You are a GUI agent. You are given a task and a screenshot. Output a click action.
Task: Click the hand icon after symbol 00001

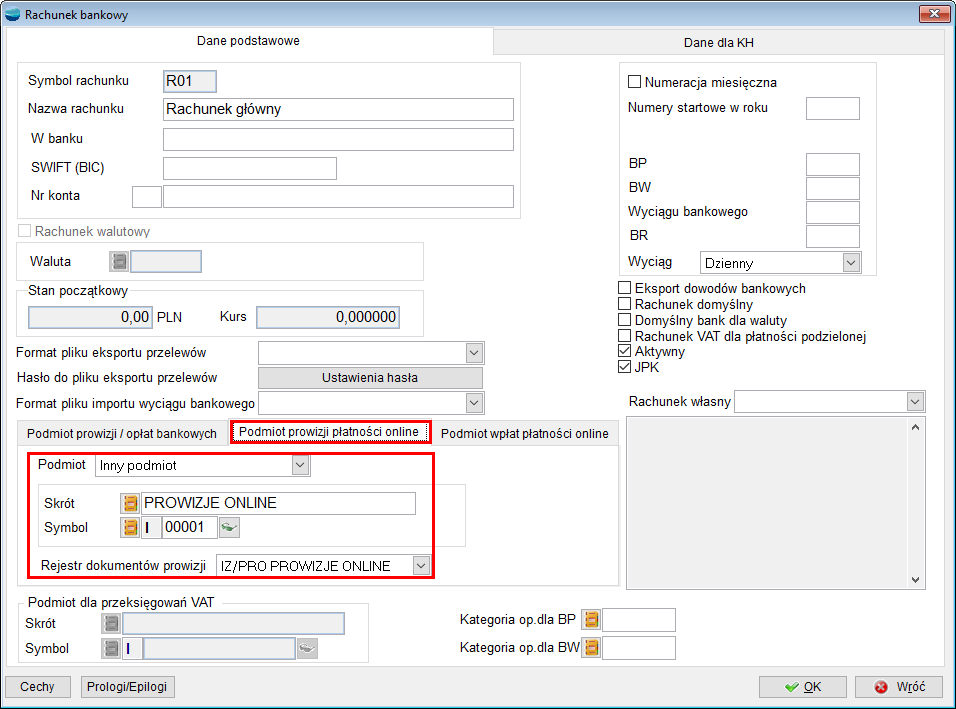(x=230, y=527)
